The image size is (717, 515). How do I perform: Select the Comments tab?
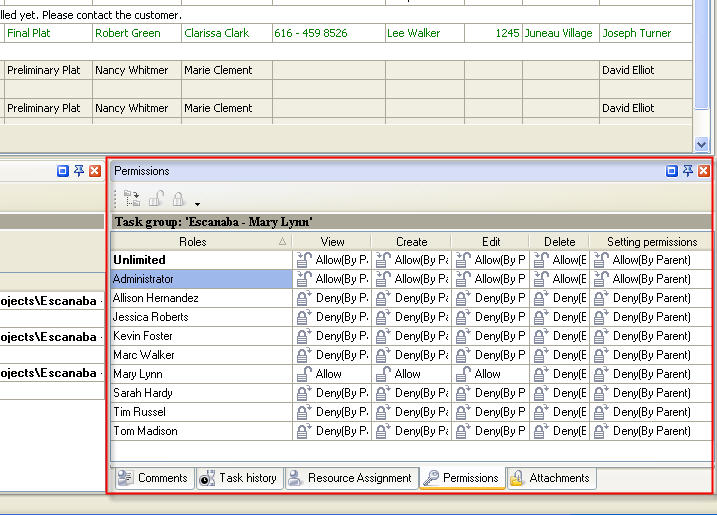[x=152, y=478]
